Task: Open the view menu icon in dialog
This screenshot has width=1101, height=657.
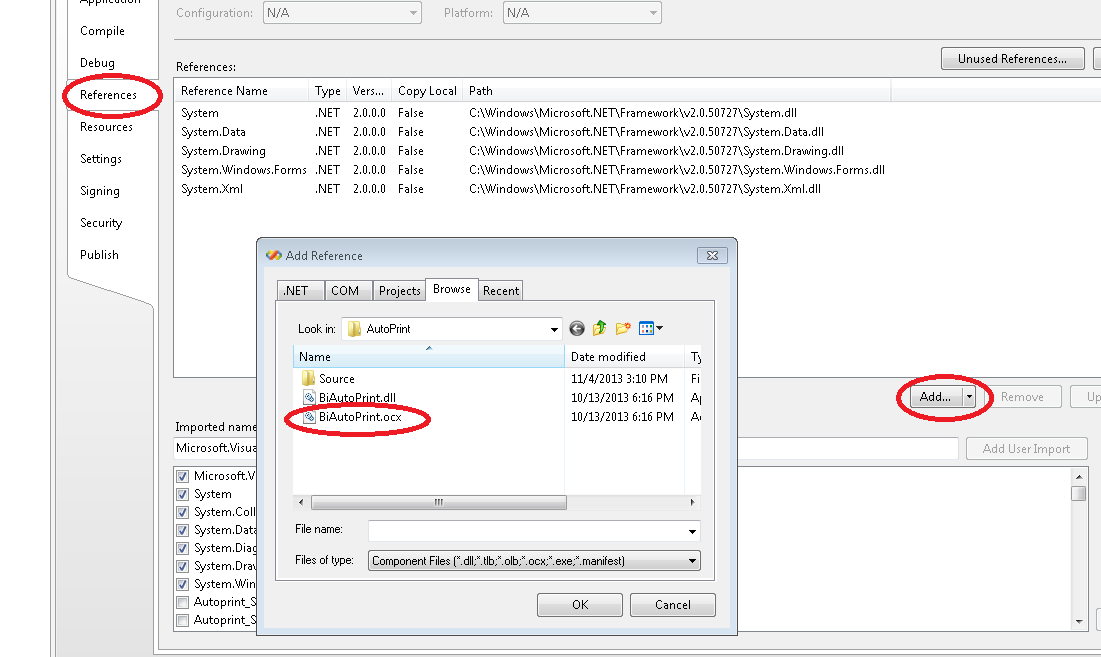Action: coord(651,328)
